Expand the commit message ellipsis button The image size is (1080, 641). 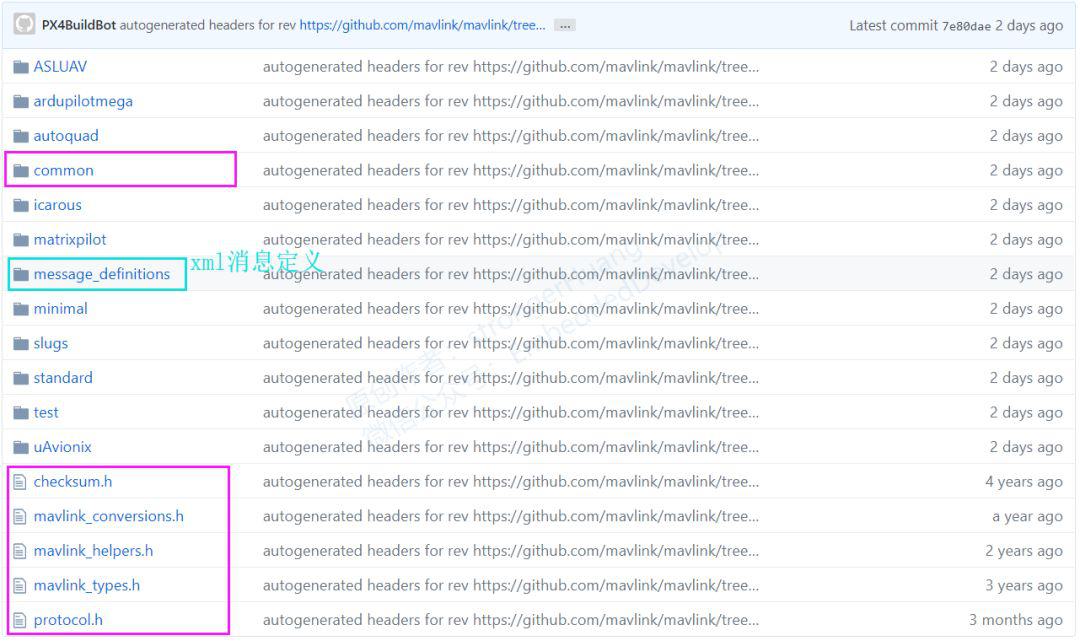[565, 25]
